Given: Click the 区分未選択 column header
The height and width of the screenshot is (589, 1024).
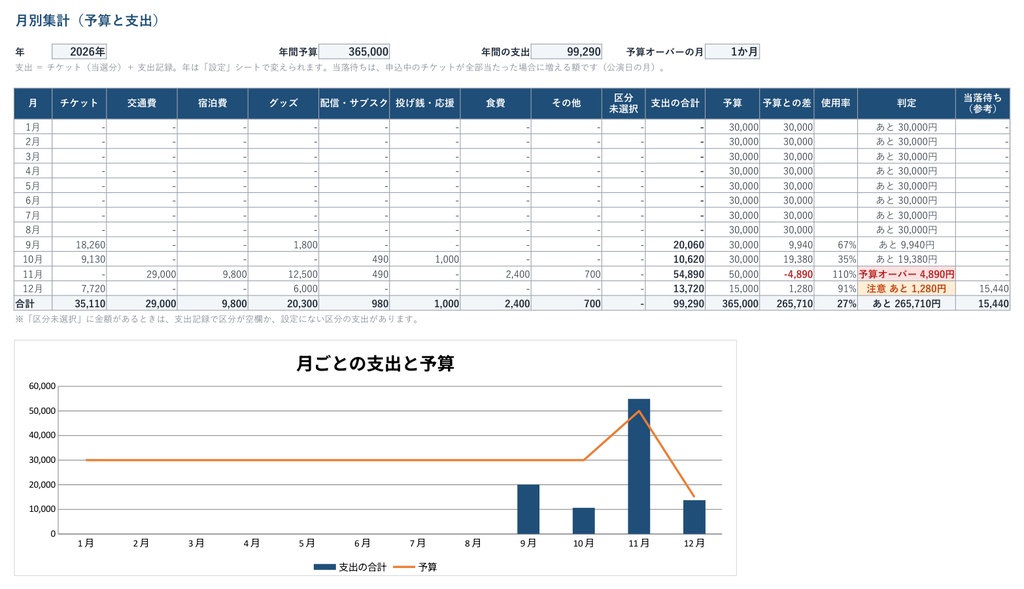Looking at the screenshot, I should (624, 103).
